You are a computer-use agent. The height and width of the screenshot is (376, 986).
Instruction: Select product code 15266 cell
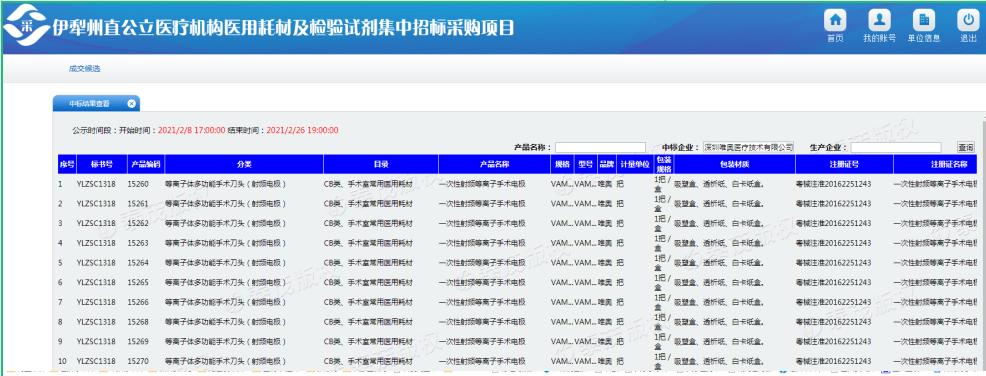[x=138, y=302]
